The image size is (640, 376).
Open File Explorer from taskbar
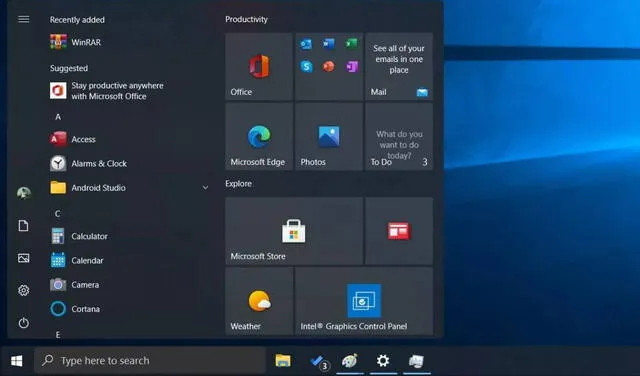[283, 361]
